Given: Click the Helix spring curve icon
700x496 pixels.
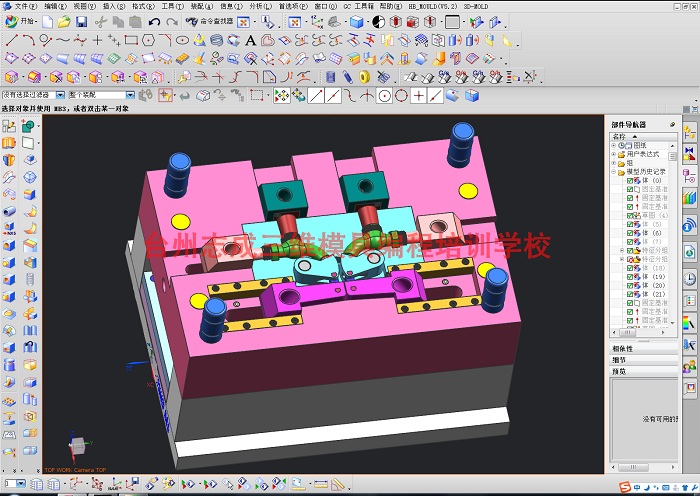Looking at the screenshot, I should (x=217, y=41).
